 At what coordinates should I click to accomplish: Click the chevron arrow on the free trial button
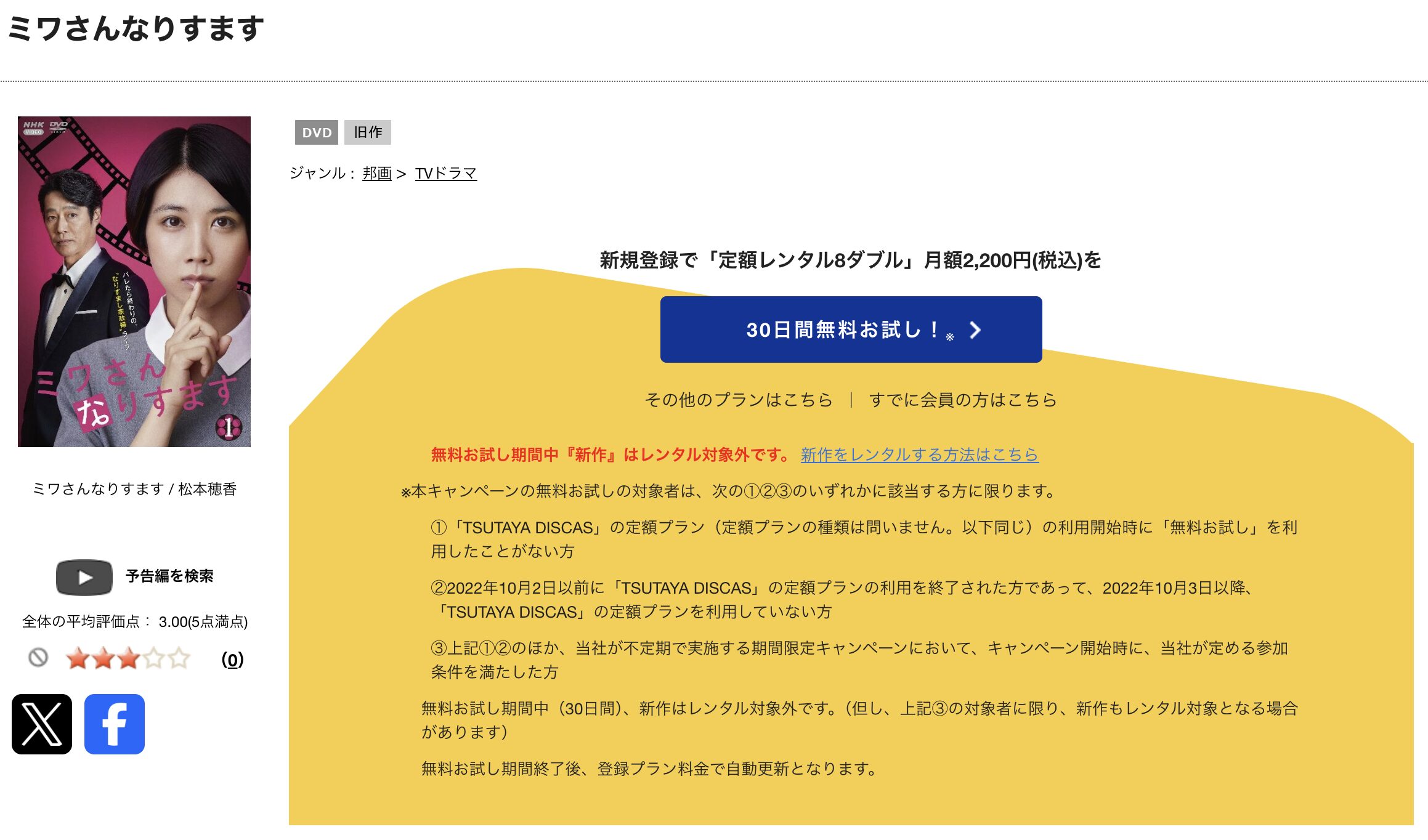coord(975,330)
